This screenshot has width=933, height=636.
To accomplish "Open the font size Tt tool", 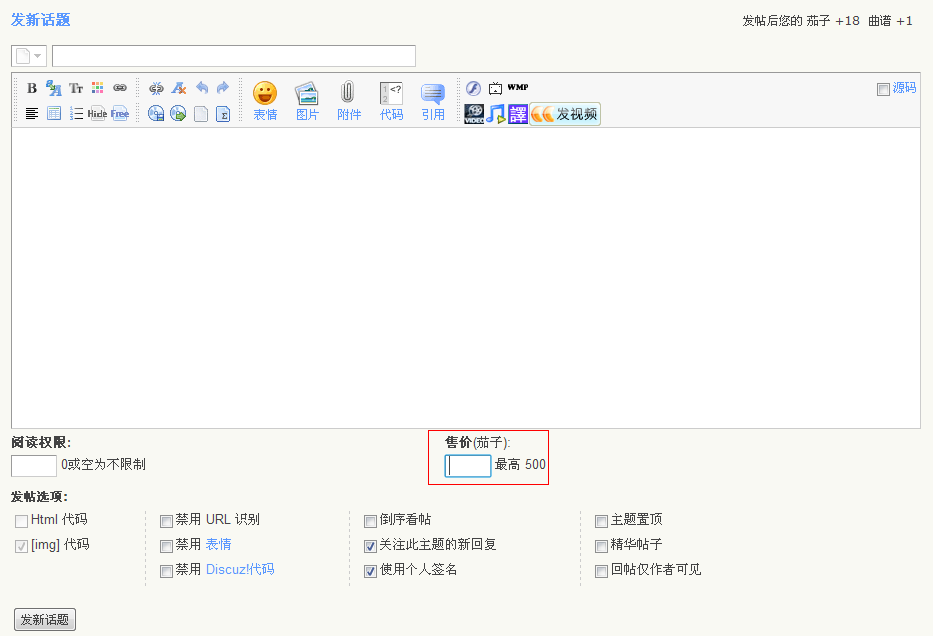I will pos(76,89).
